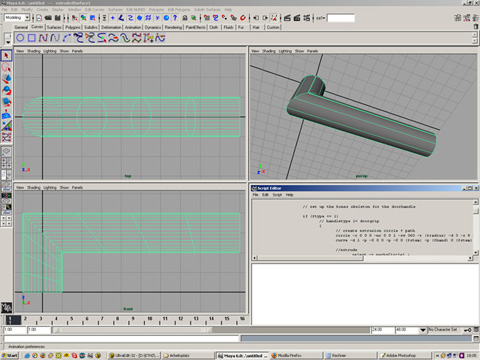Choose the Select arrow tool

pos(6,55)
